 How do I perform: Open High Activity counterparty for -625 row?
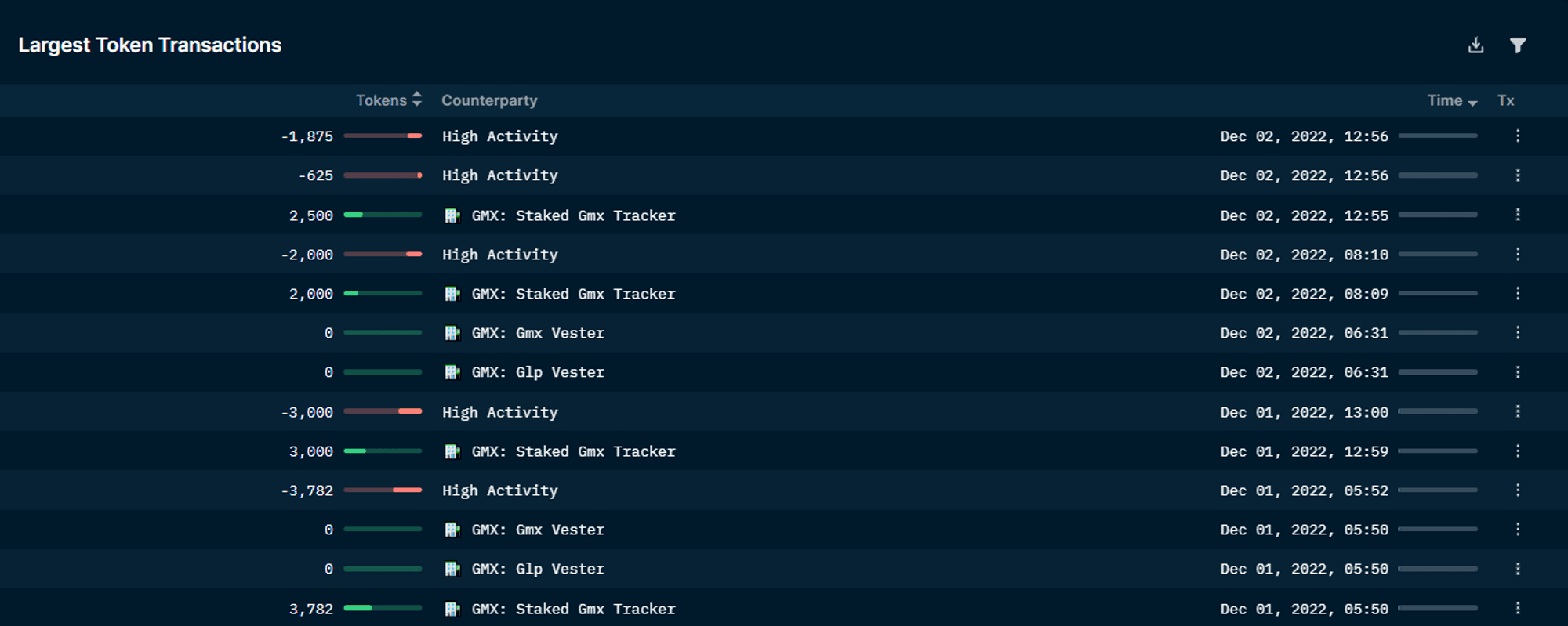coord(499,175)
